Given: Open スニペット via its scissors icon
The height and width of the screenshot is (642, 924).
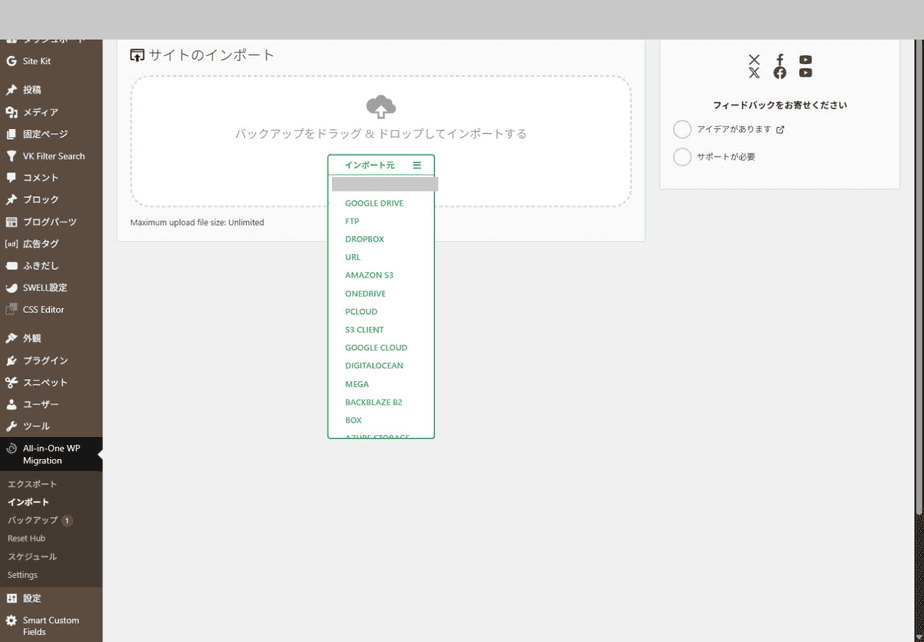Looking at the screenshot, I should (x=11, y=382).
